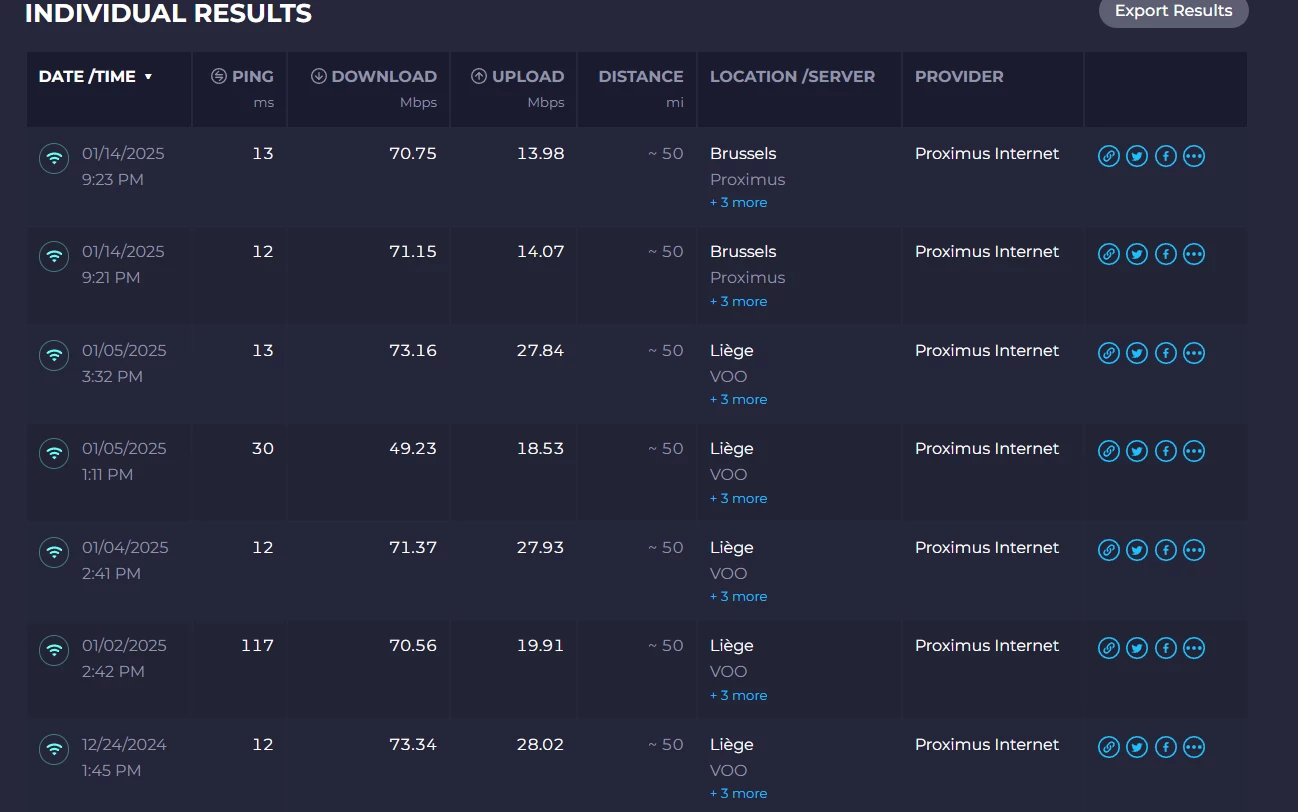Viewport: 1298px width, 812px height.
Task: Click the 13.98 upload value
Action: tap(540, 153)
